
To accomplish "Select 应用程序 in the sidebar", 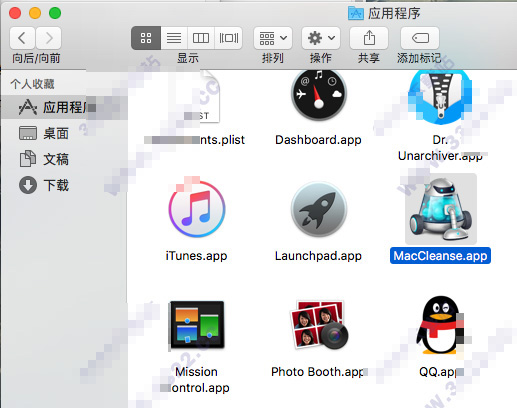I will [x=64, y=107].
